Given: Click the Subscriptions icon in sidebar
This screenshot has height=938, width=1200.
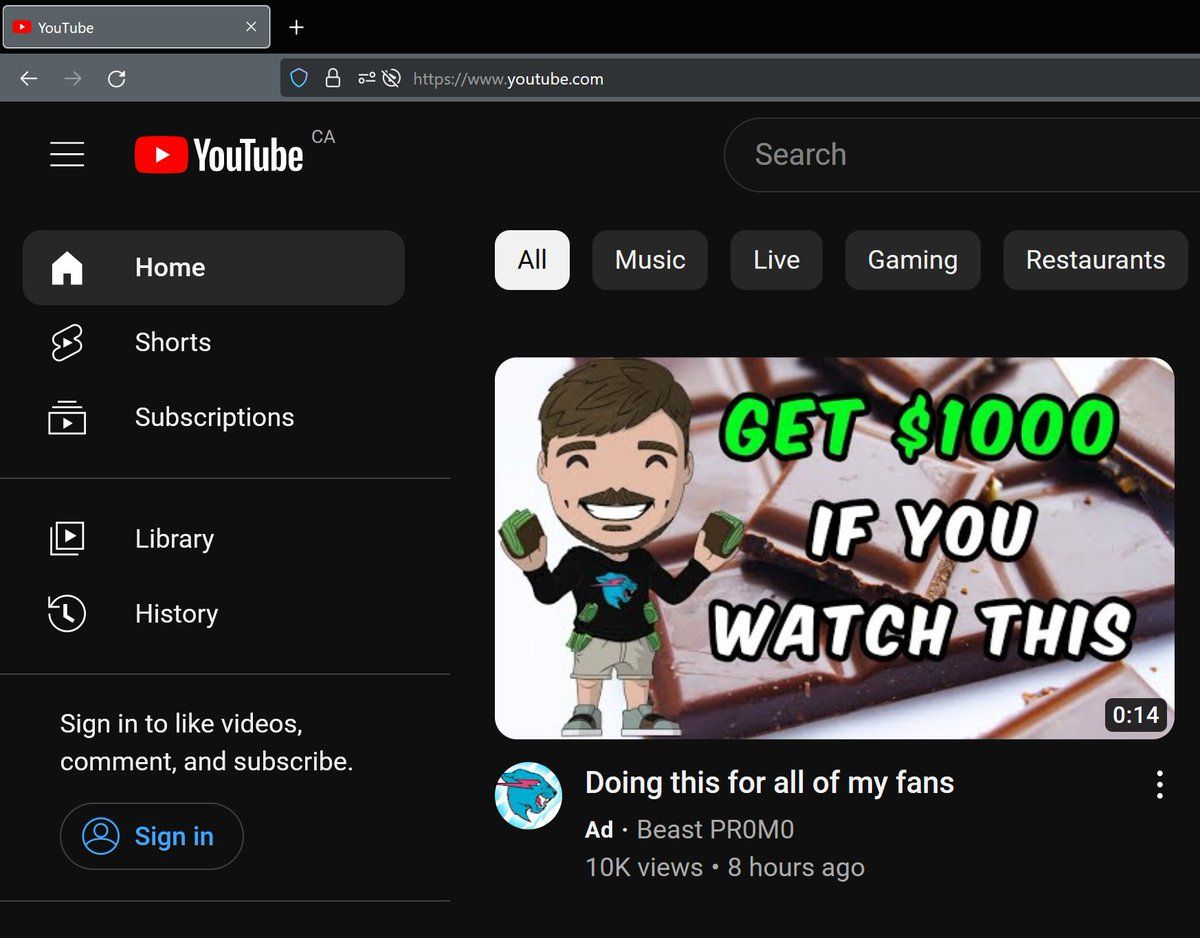Looking at the screenshot, I should 67,417.
